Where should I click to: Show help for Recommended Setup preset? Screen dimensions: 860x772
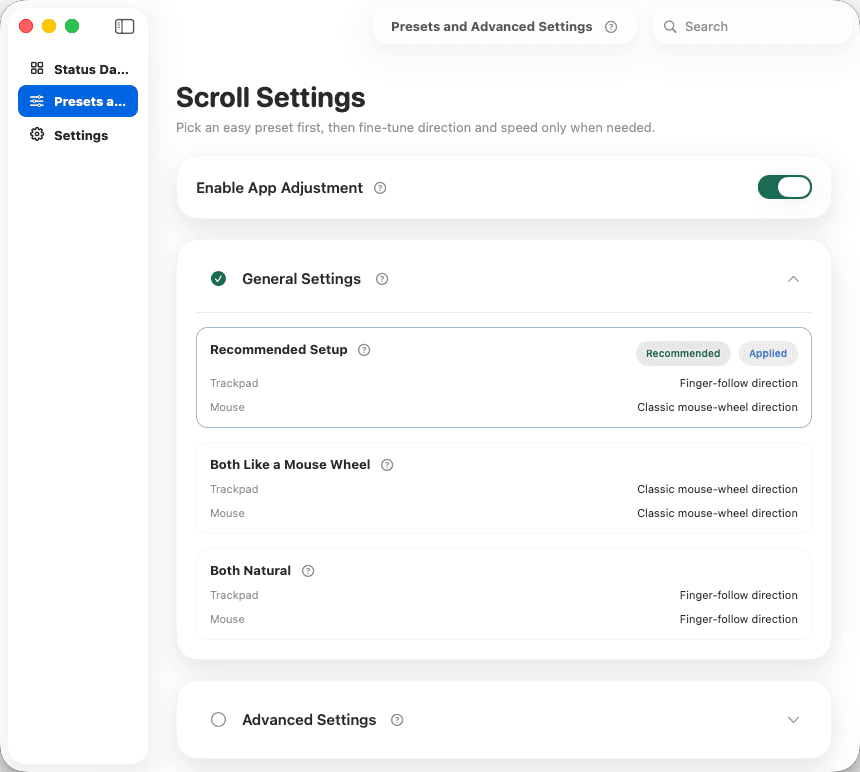coord(364,350)
